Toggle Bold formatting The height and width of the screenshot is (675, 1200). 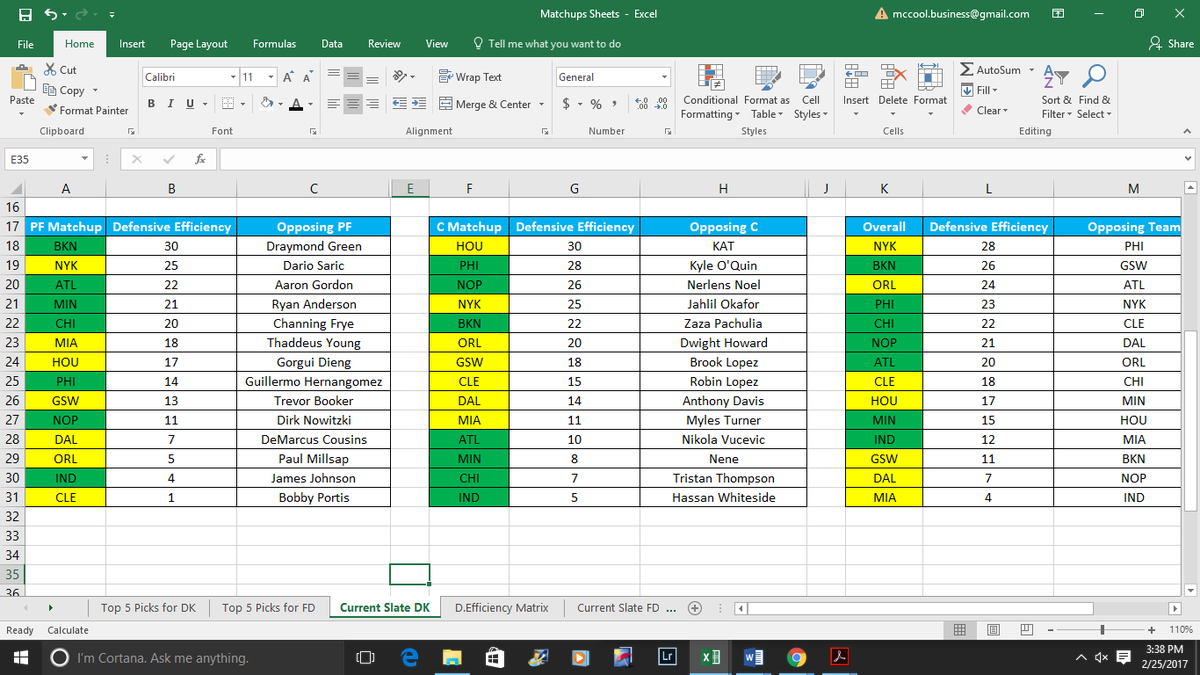pyautogui.click(x=151, y=104)
